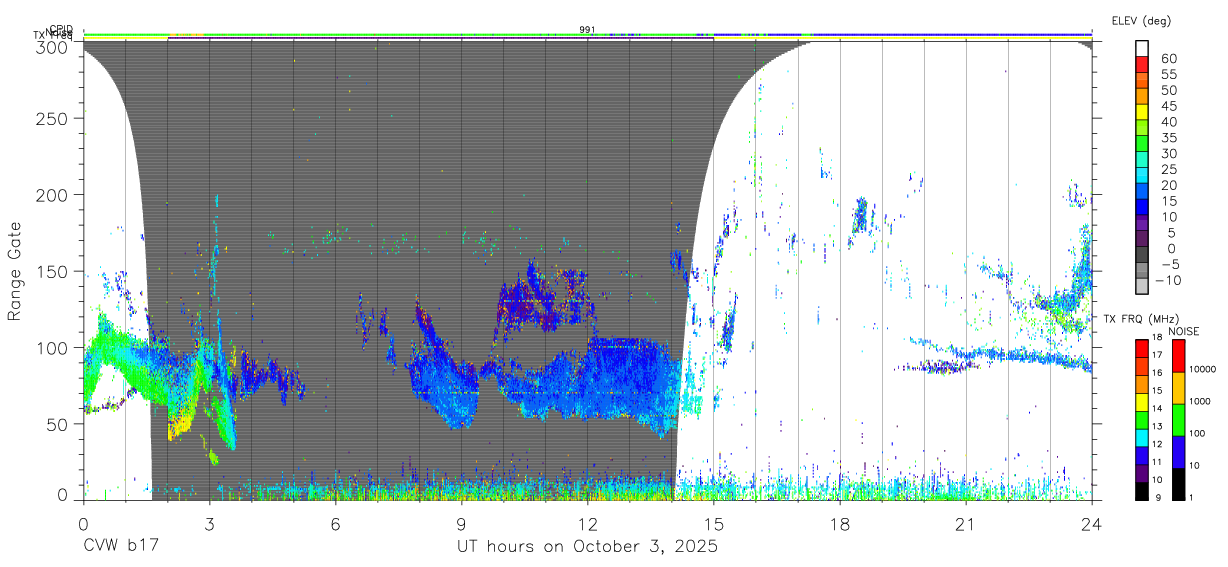Pick the orange-yellow segment of the NOISE bar
This screenshot has height=567, width=1228.
(x=1179, y=388)
